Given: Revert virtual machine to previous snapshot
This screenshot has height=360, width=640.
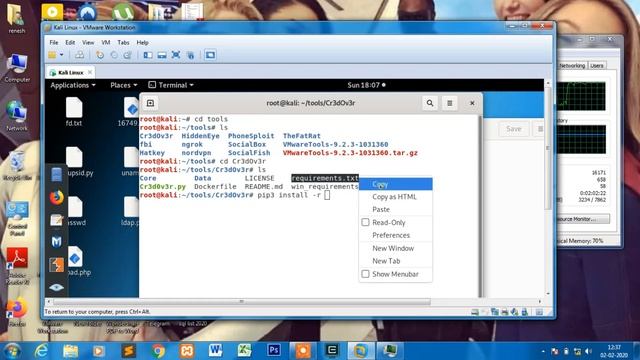Looking at the screenshot, I should [113, 55].
